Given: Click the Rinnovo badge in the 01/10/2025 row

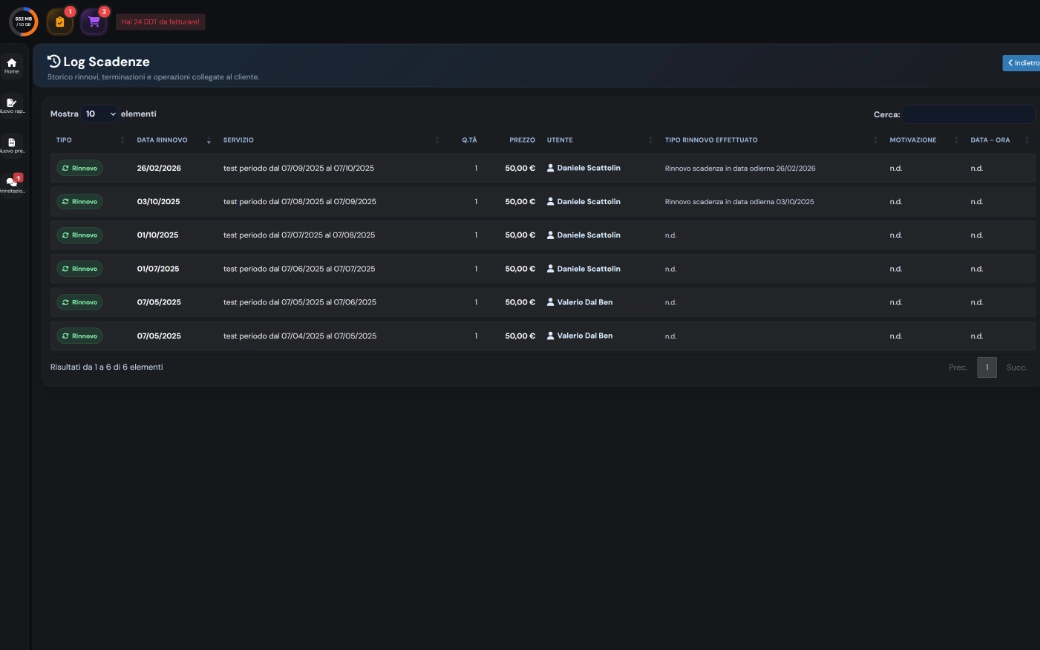Looking at the screenshot, I should (x=80, y=235).
